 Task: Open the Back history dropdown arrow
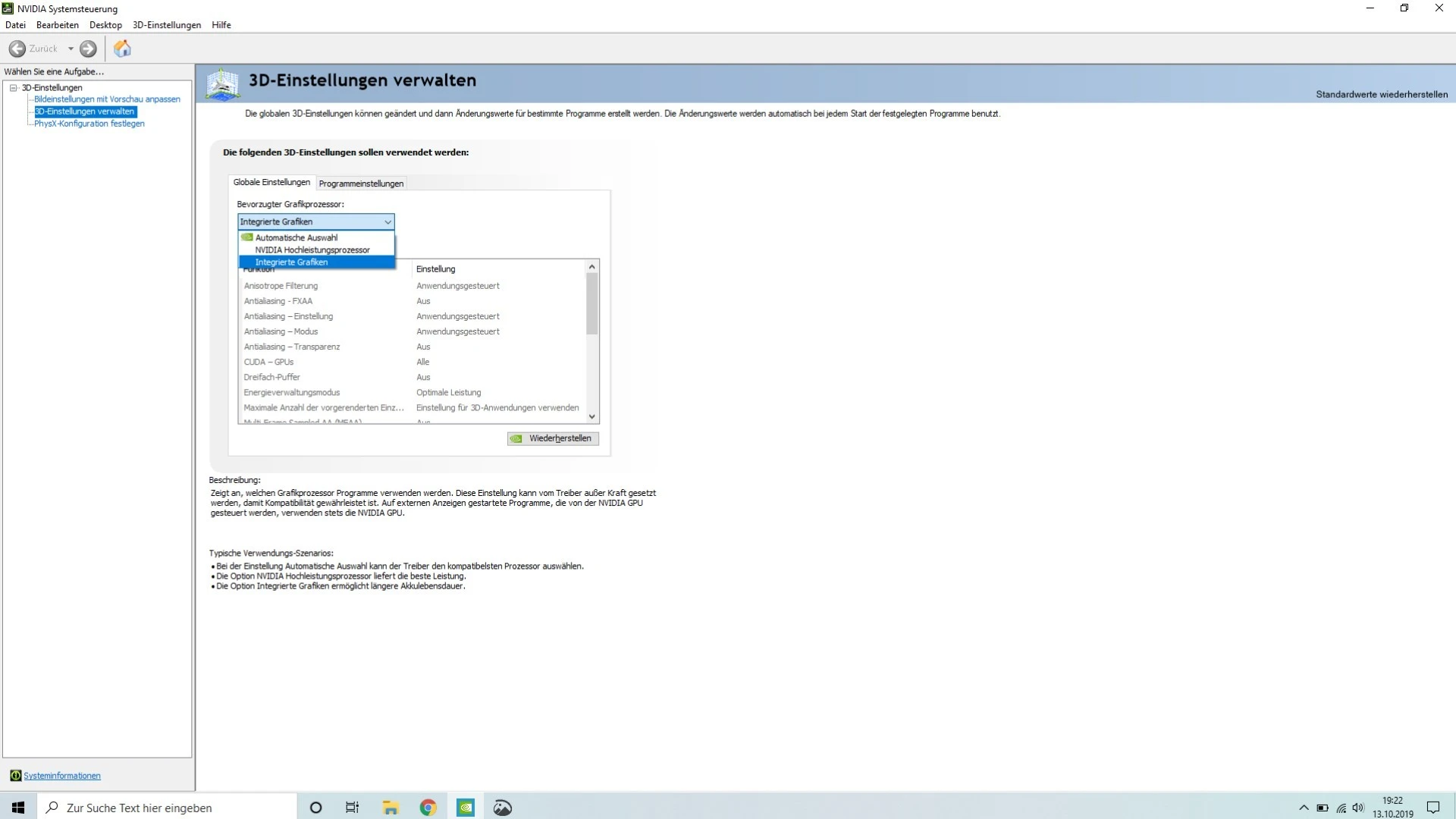[71, 49]
